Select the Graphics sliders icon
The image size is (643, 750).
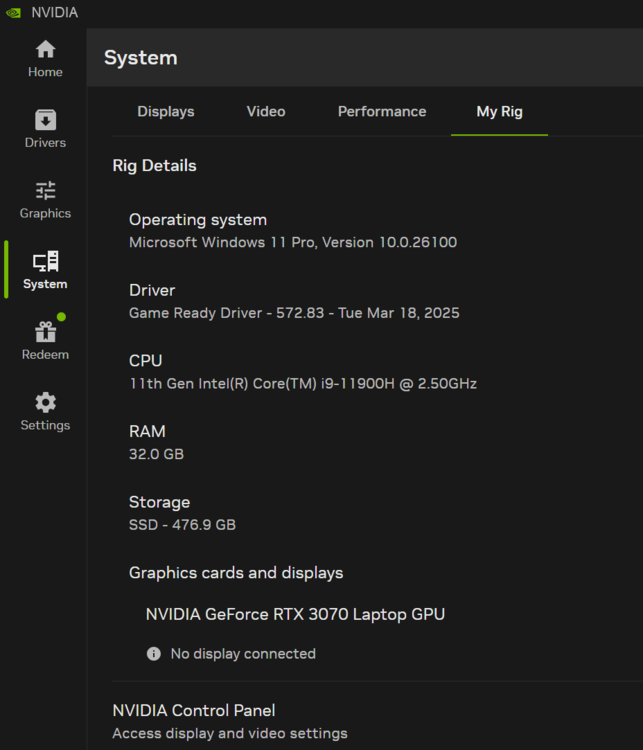[x=45, y=190]
